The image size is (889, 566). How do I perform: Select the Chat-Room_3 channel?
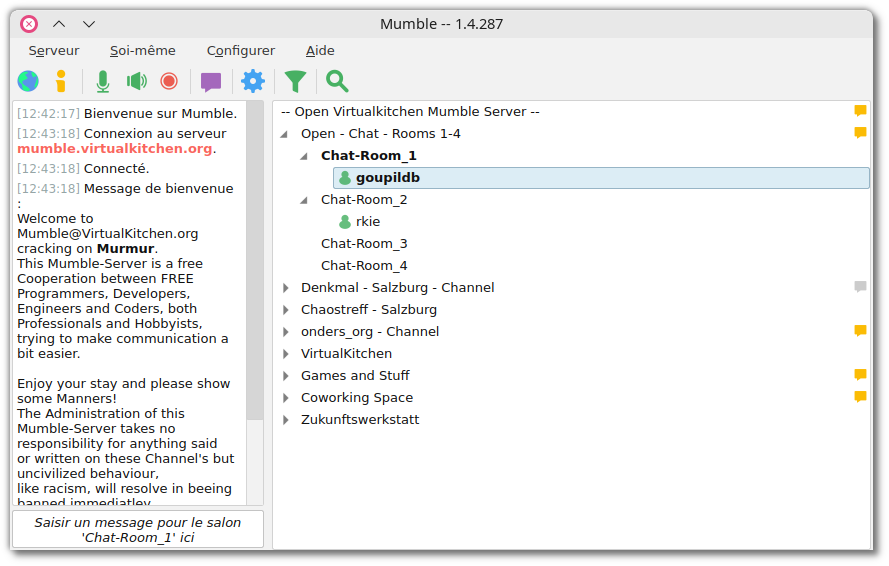[364, 243]
